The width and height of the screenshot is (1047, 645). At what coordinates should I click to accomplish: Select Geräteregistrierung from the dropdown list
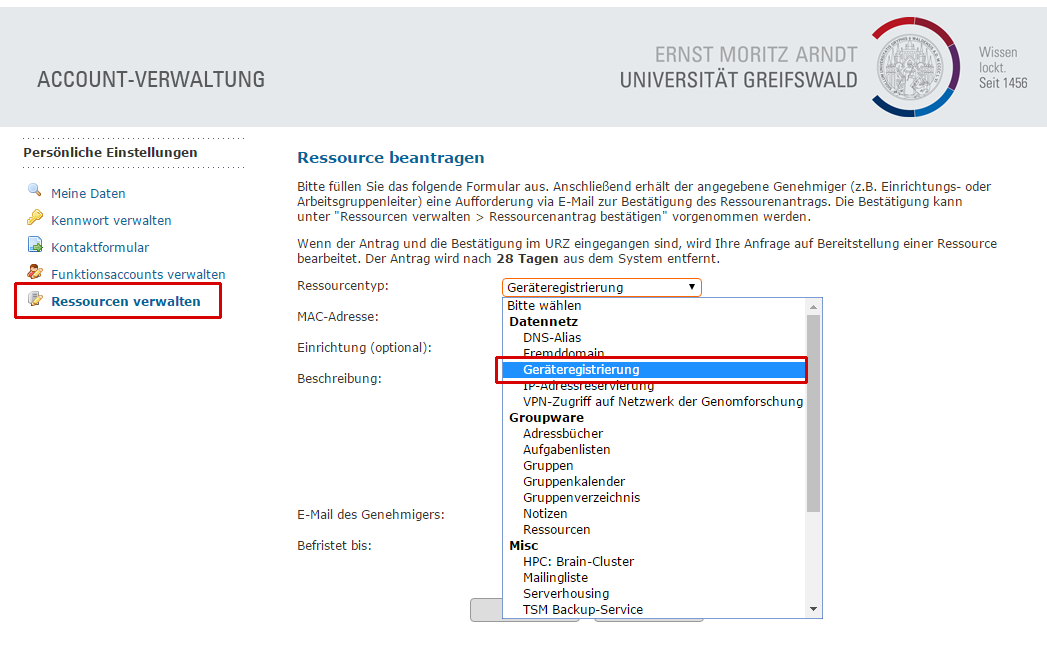(581, 370)
